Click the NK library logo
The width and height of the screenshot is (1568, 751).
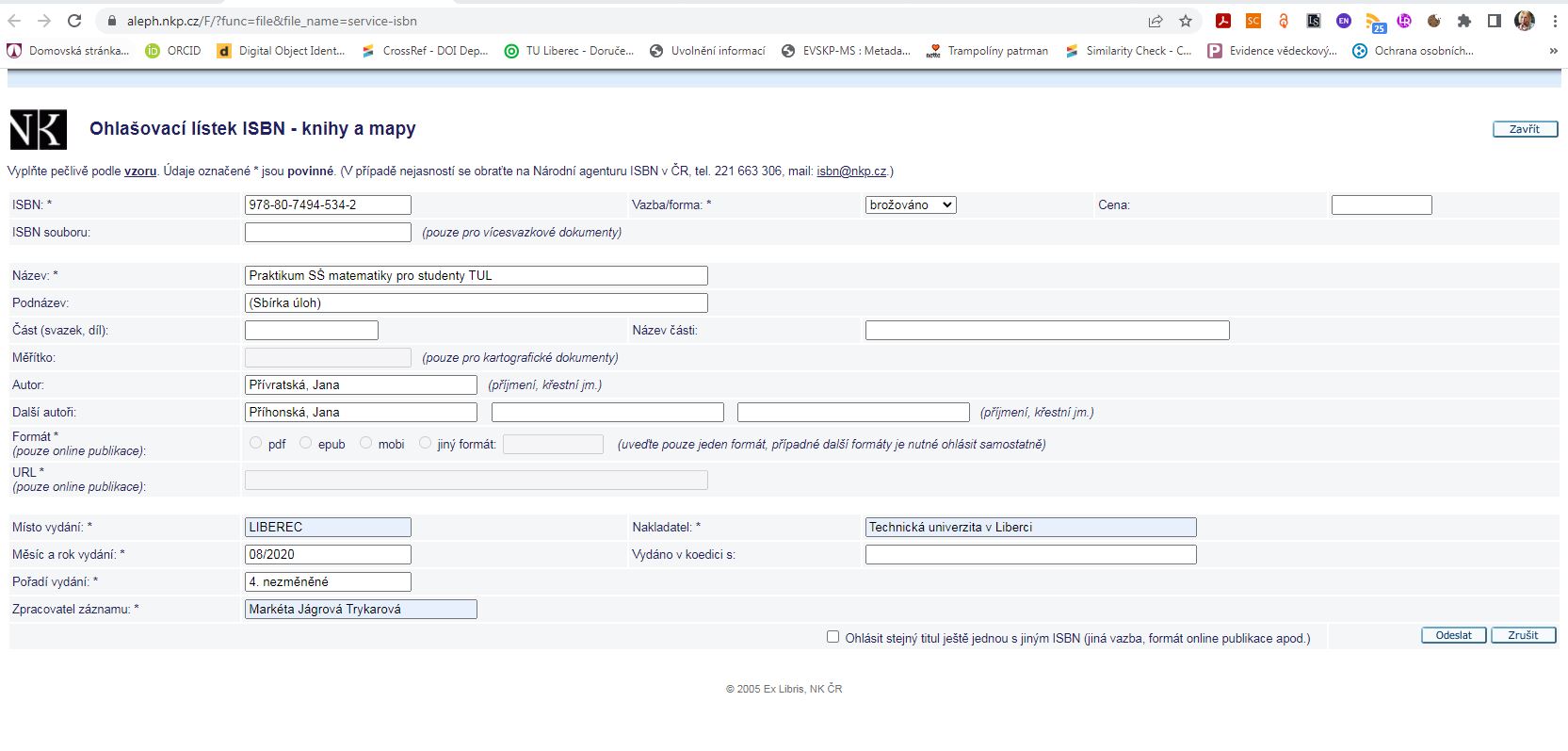click(x=39, y=130)
